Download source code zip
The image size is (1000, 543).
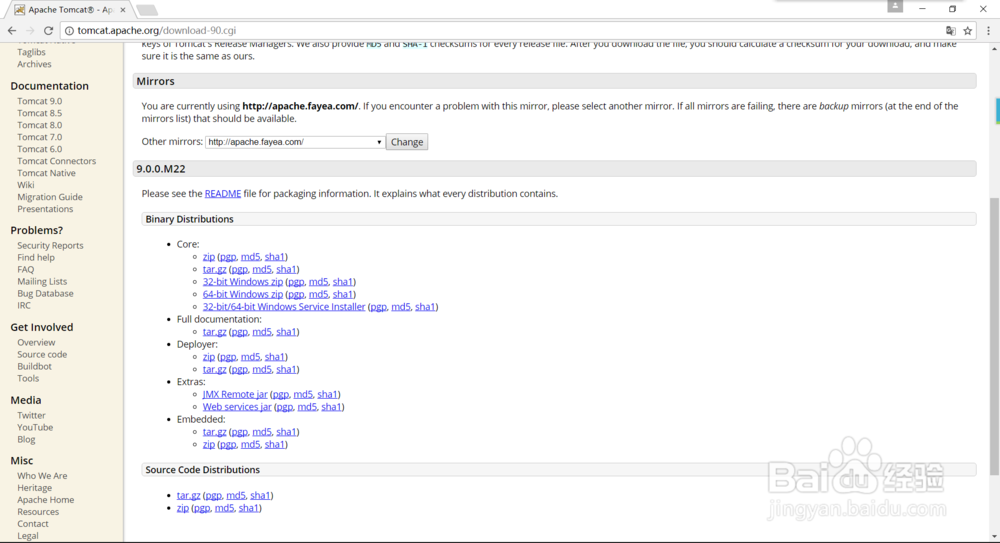(x=182, y=508)
